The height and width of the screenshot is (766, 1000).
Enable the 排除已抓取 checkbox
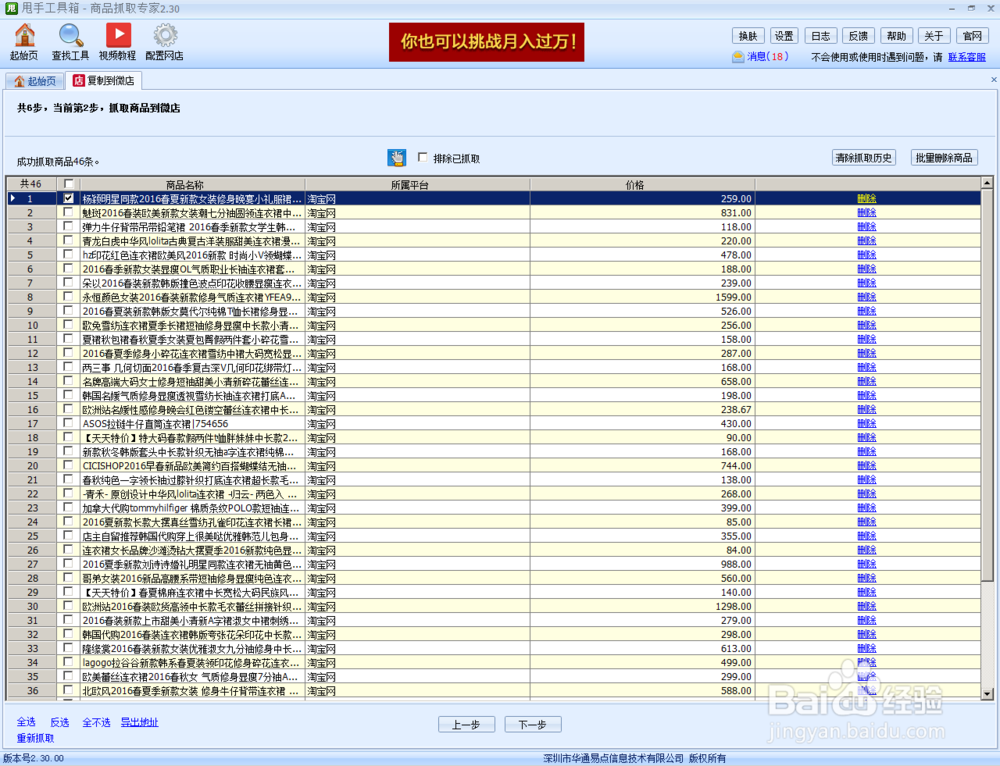click(423, 156)
